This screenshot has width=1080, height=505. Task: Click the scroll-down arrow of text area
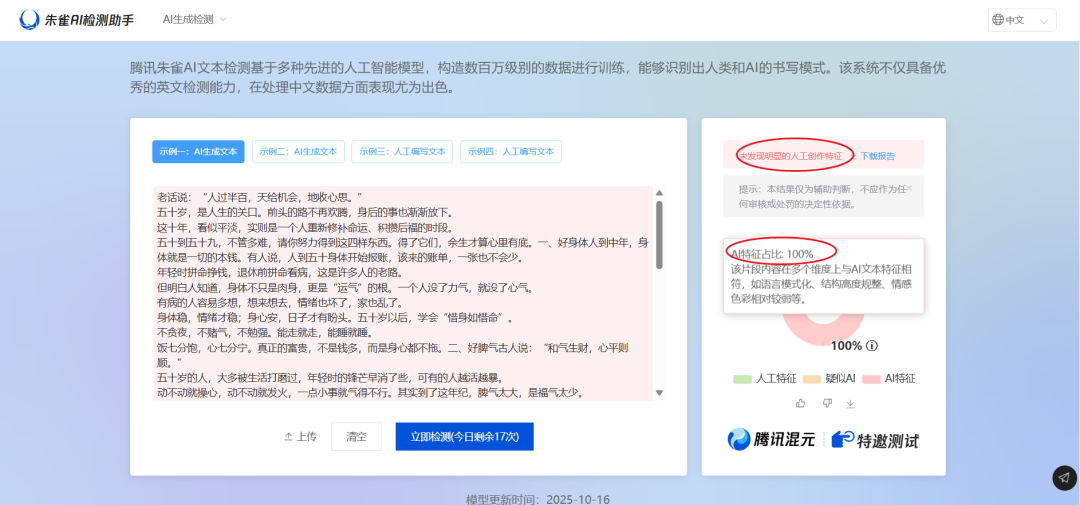click(659, 392)
